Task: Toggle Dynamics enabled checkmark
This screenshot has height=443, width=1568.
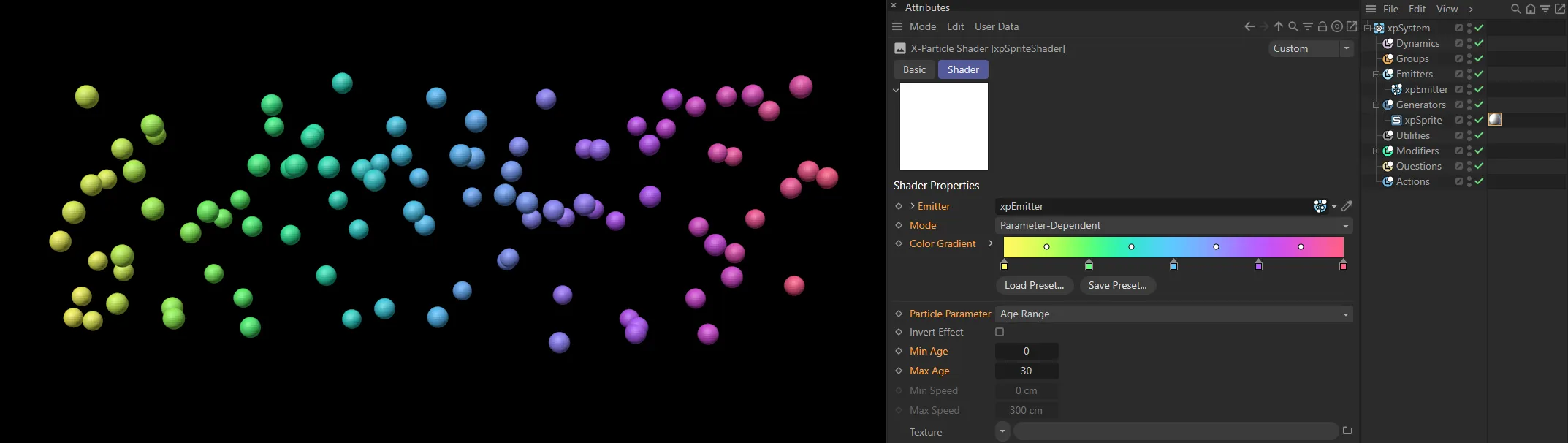Action: point(1479,43)
